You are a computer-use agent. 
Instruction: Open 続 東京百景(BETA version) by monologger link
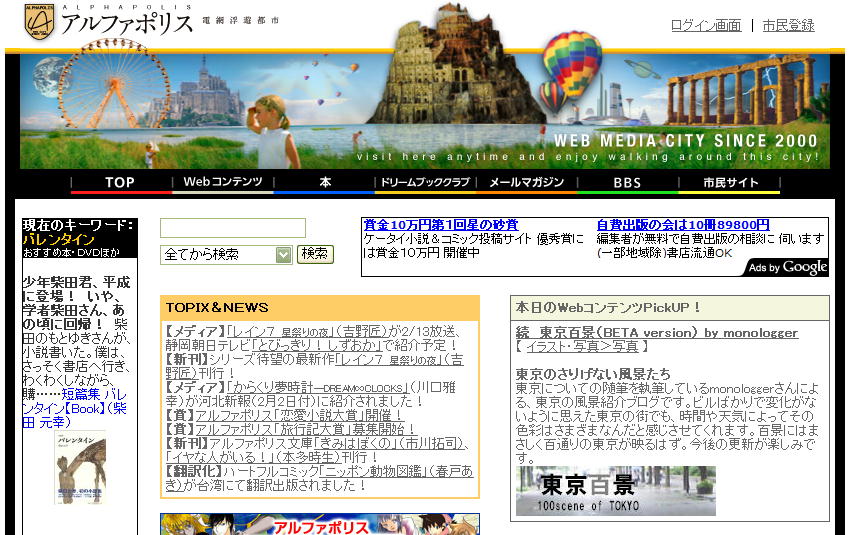[656, 333]
